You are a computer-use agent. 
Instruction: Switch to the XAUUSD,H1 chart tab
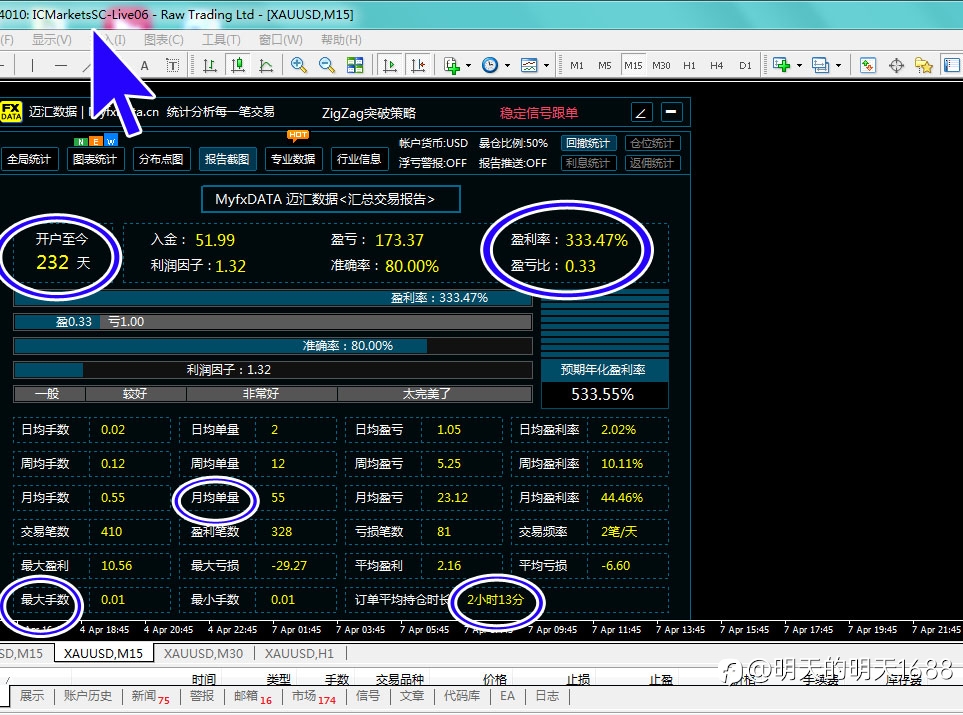299,654
